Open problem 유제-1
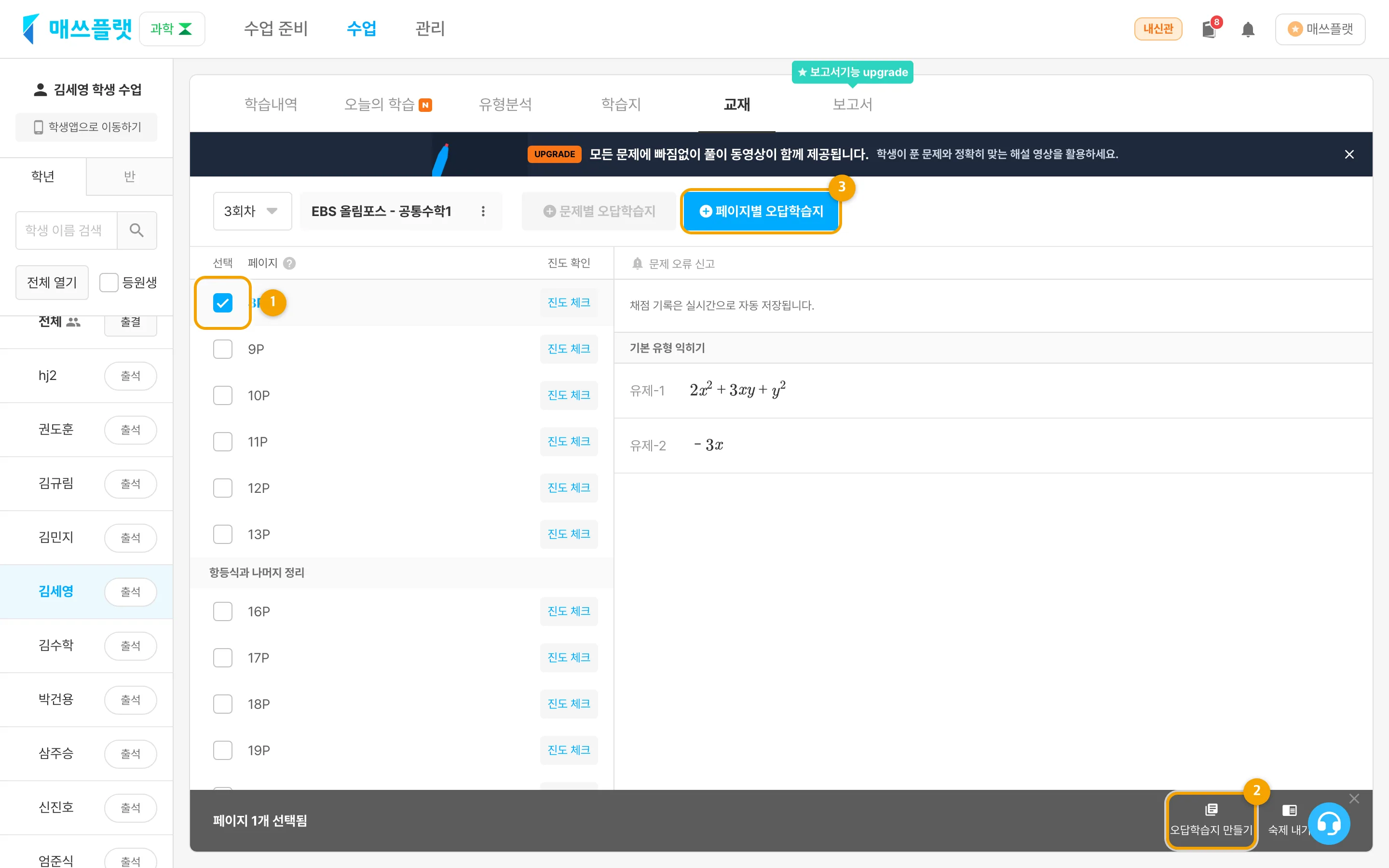1389x868 pixels. (x=993, y=391)
